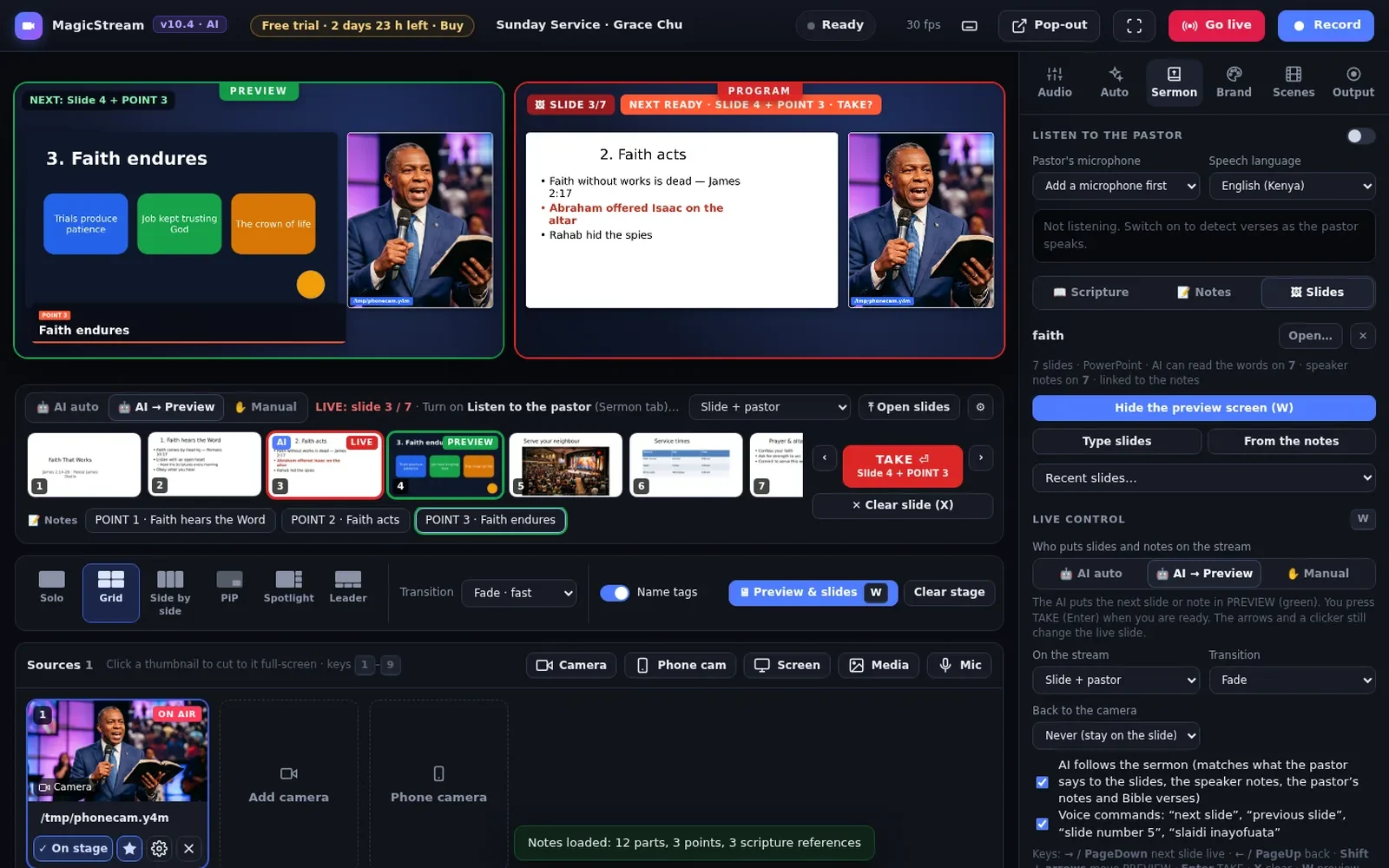
Task: Click the Free trial Buy badge
Action: coord(362,26)
